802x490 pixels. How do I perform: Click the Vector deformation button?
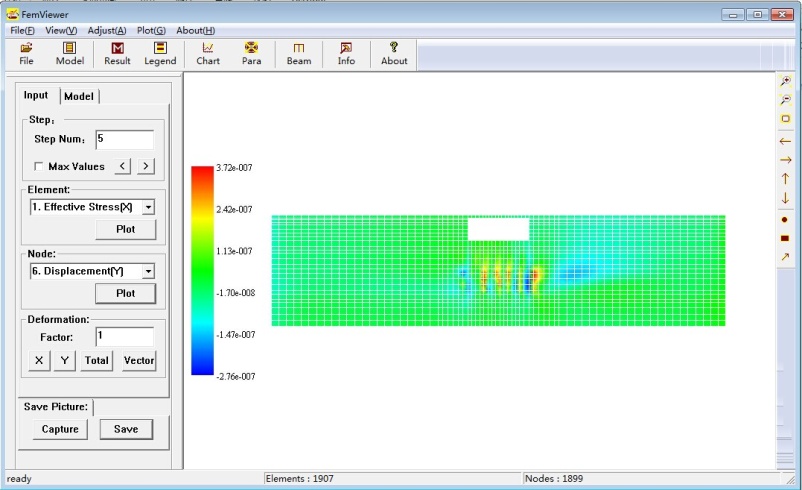[x=139, y=360]
